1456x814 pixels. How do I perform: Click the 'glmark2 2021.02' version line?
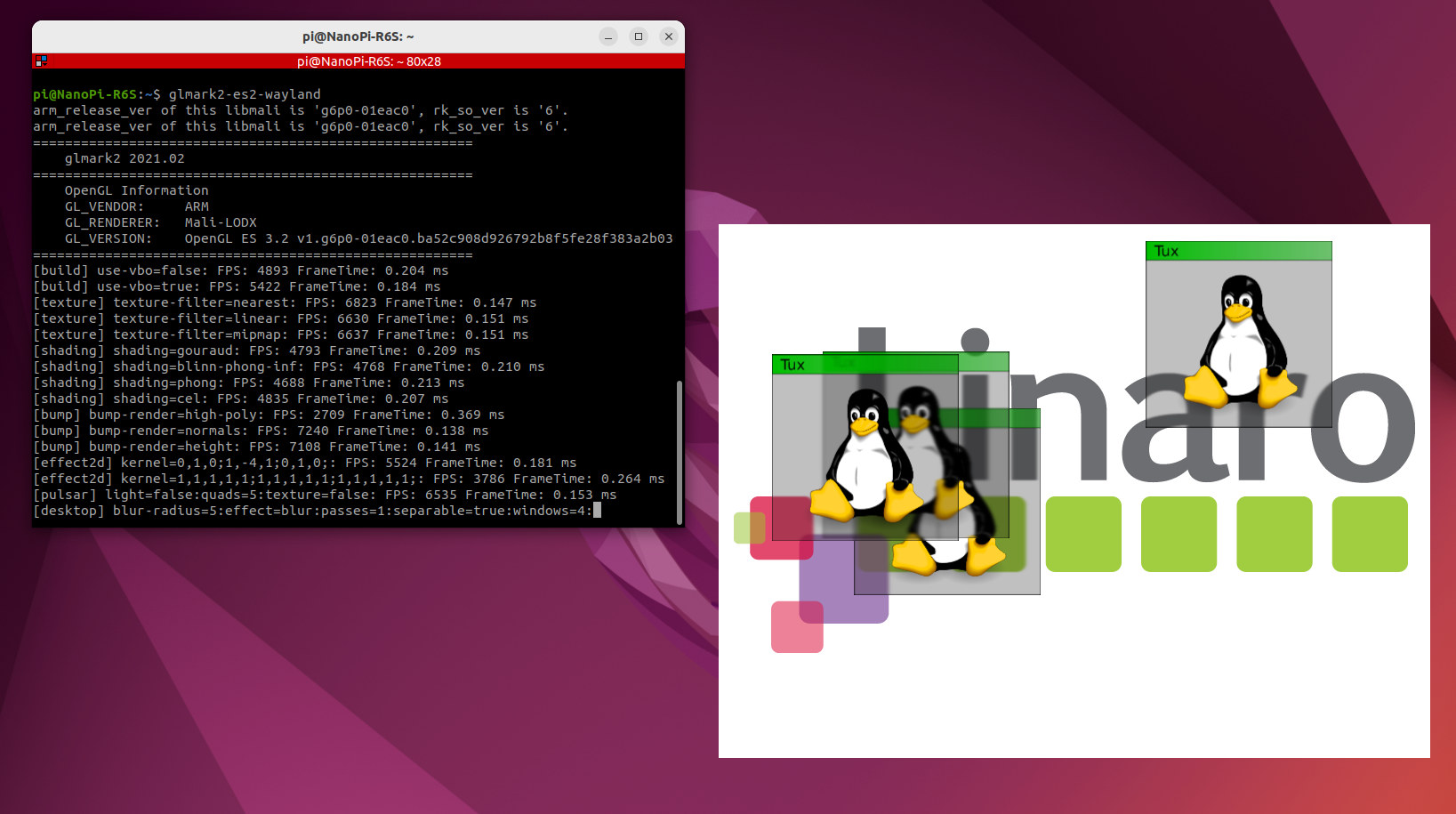click(125, 158)
